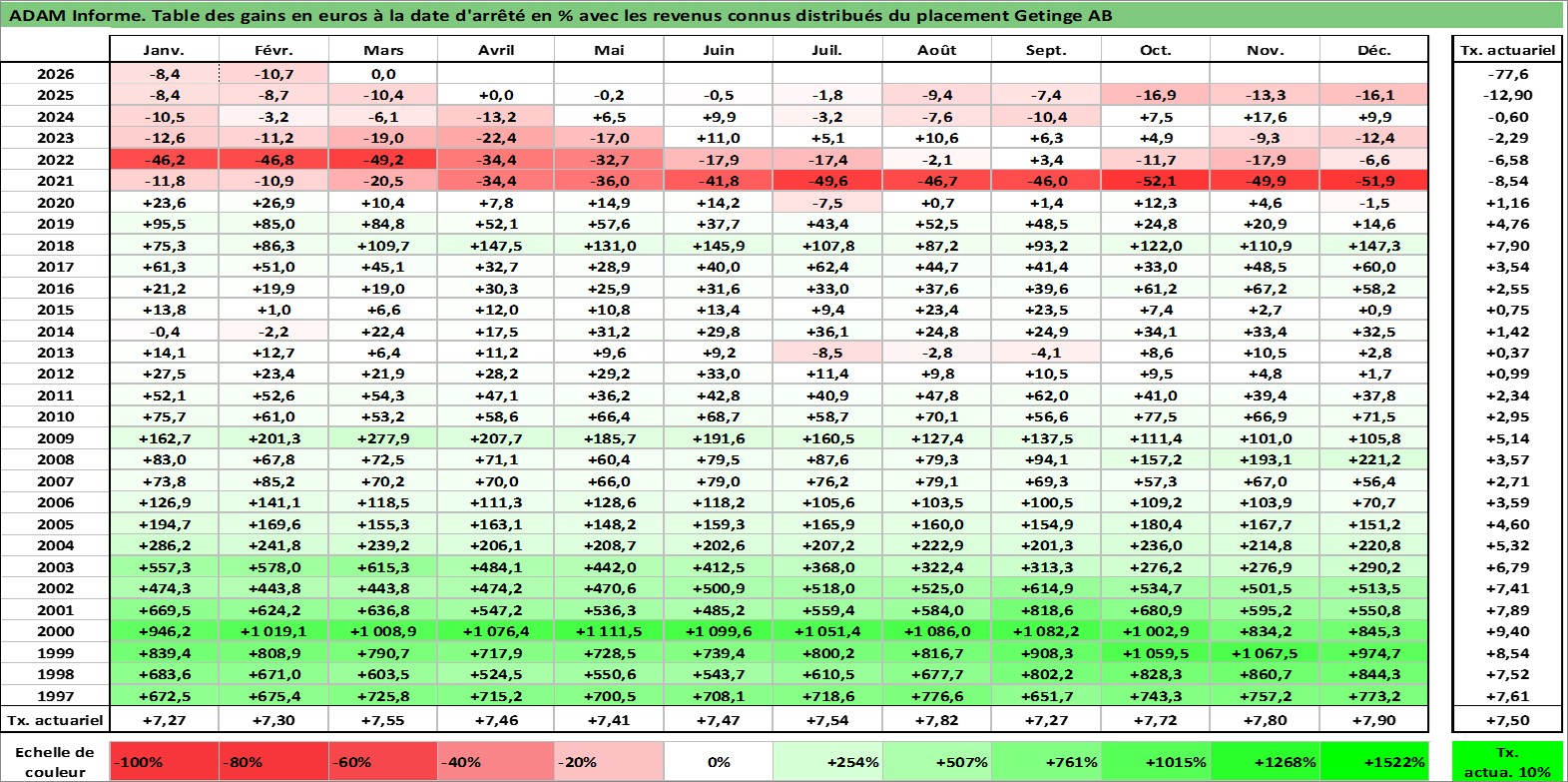This screenshot has width=1568, height=782.
Task: Click the 0,0 cell for Mars 2026
Action: pos(383,74)
